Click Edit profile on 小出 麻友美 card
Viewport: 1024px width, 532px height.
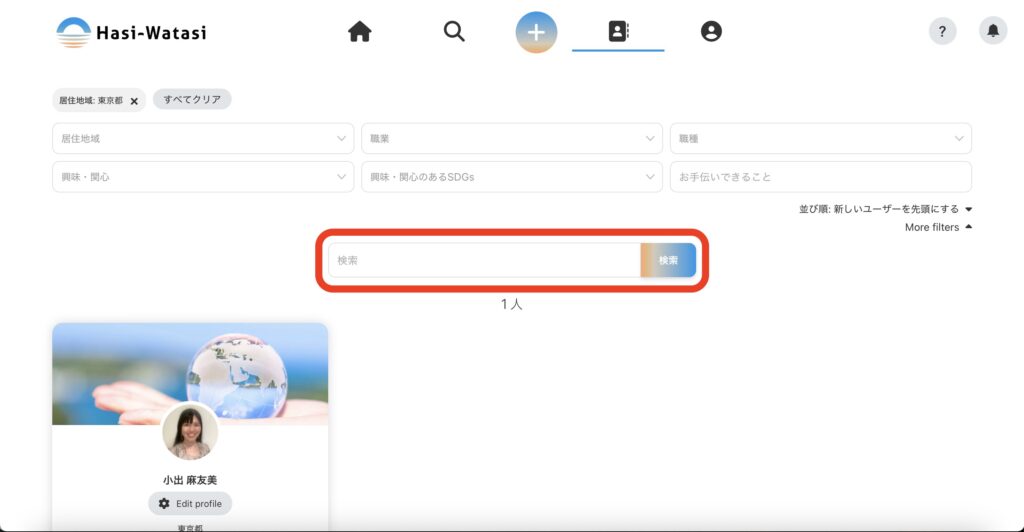click(190, 503)
